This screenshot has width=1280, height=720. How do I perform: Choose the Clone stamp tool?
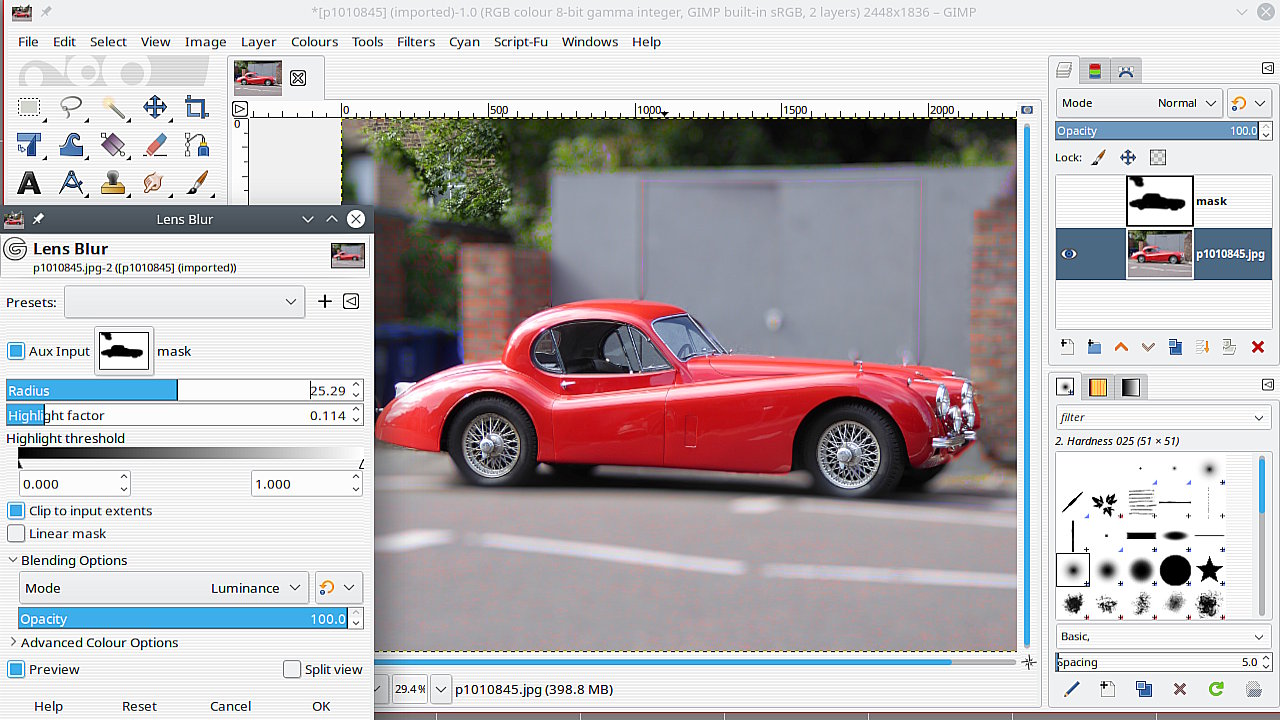click(112, 183)
